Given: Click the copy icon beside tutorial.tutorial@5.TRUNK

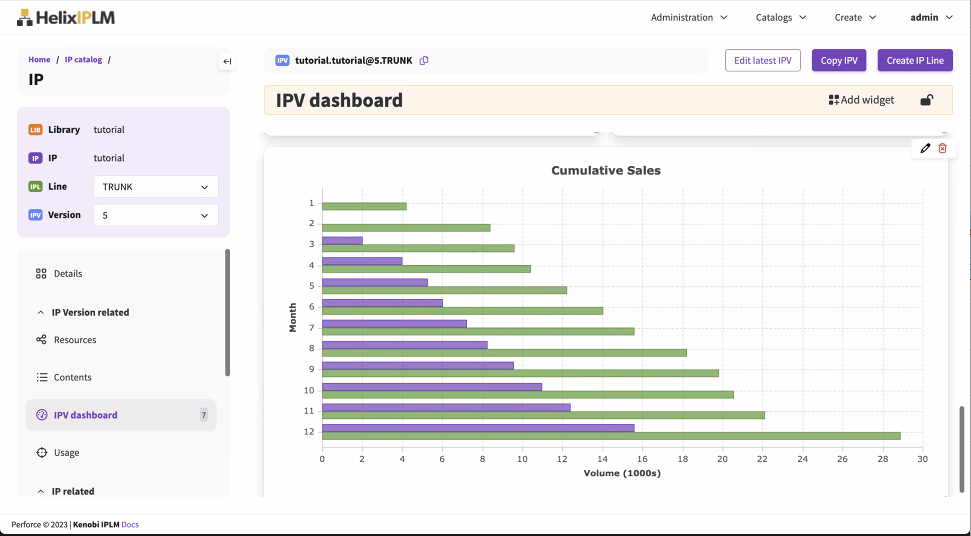Looking at the screenshot, I should point(424,61).
